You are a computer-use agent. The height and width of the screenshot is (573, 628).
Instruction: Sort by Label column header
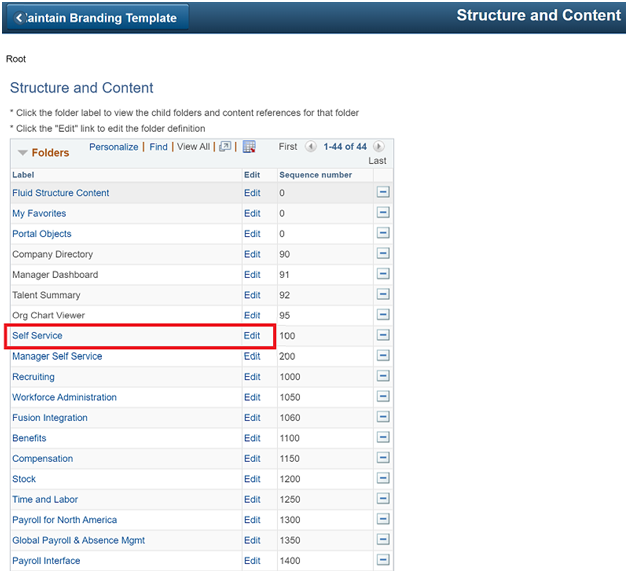click(x=23, y=175)
